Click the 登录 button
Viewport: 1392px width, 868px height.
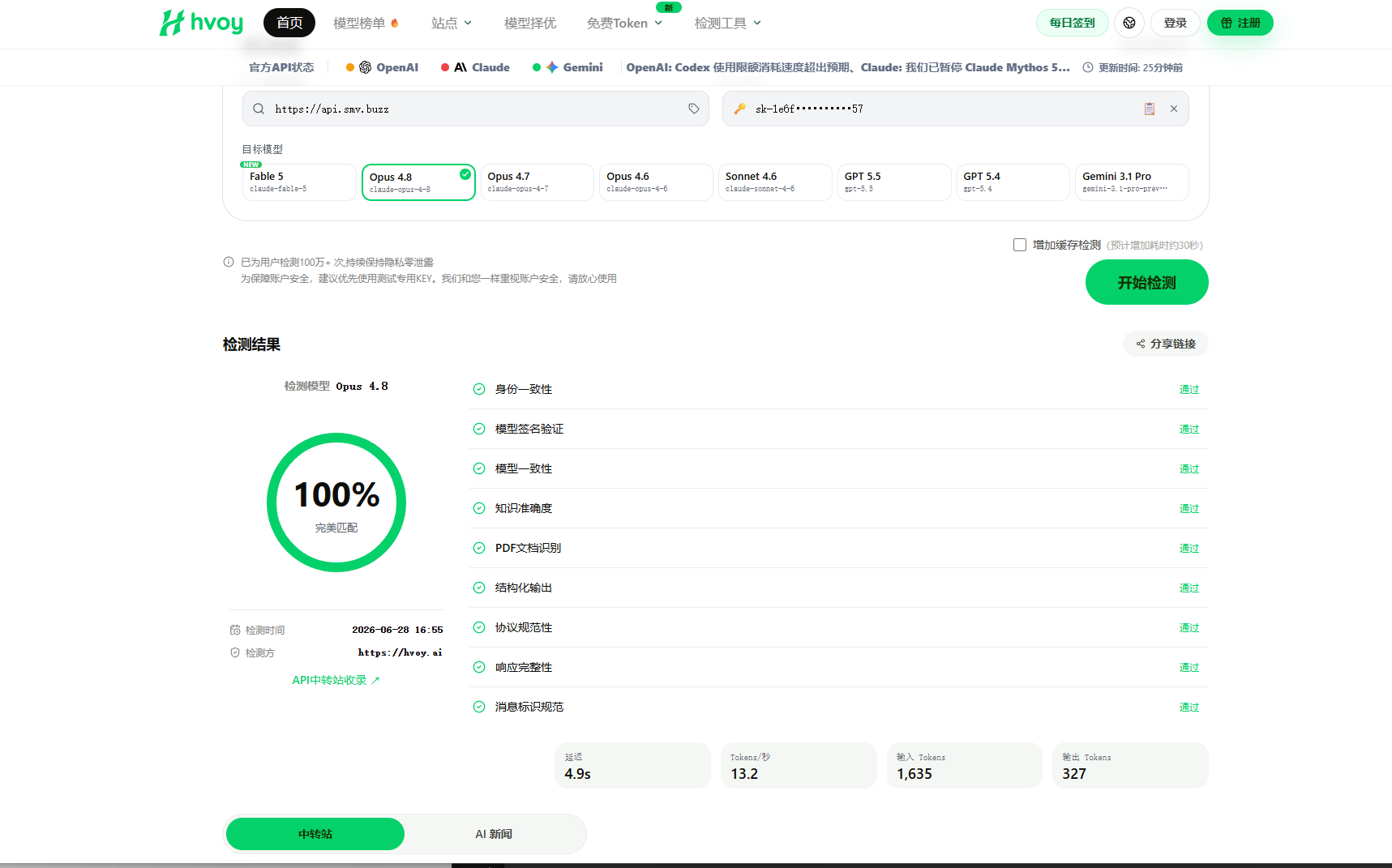pyautogui.click(x=1175, y=23)
